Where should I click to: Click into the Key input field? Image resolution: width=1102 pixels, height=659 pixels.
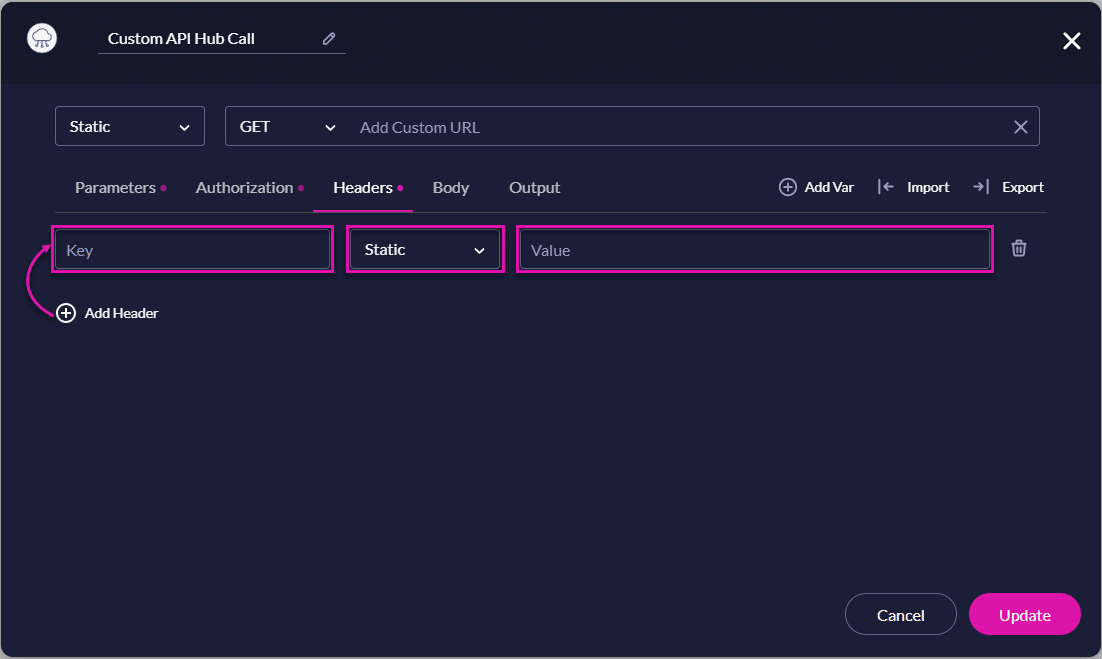tap(192, 249)
